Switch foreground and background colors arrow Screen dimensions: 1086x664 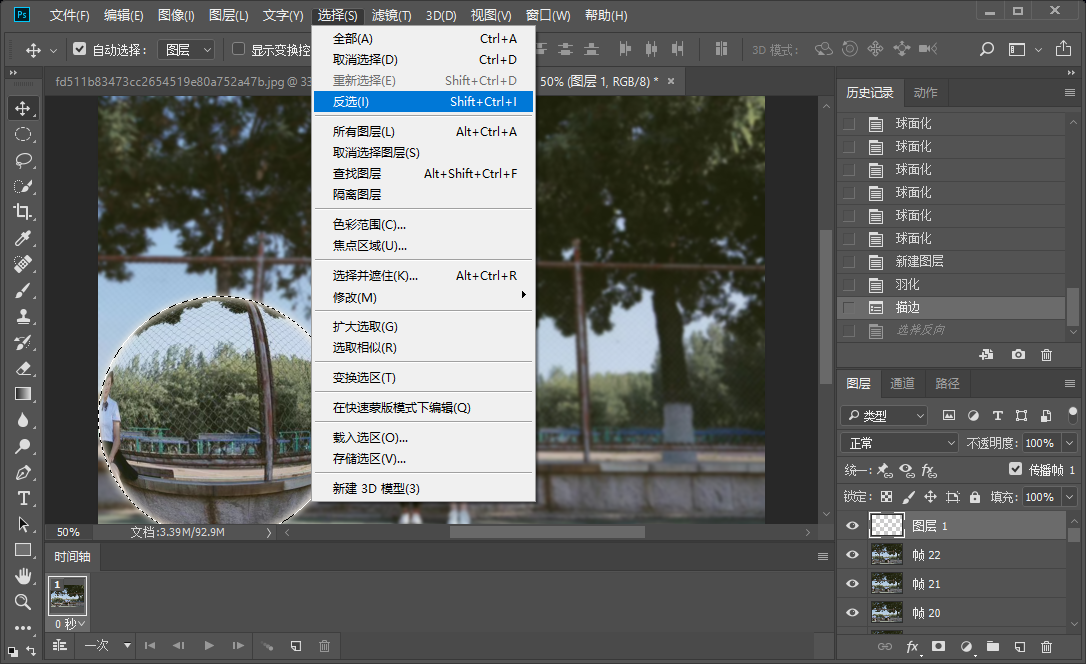tap(31, 651)
